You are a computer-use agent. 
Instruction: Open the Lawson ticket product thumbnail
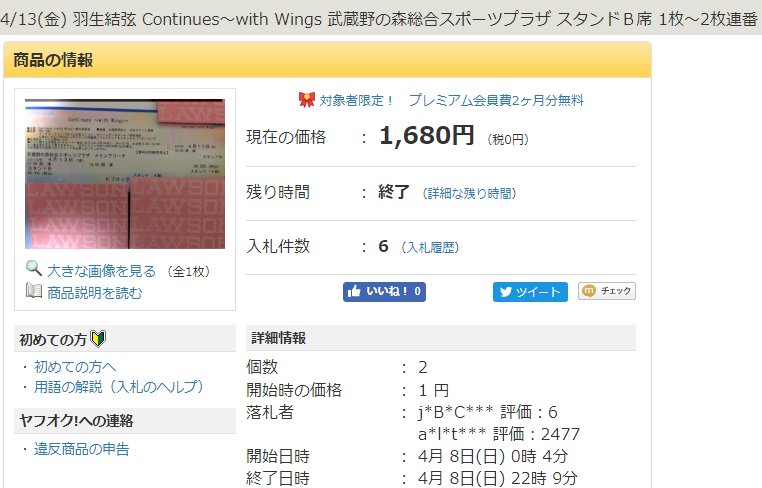click(125, 174)
